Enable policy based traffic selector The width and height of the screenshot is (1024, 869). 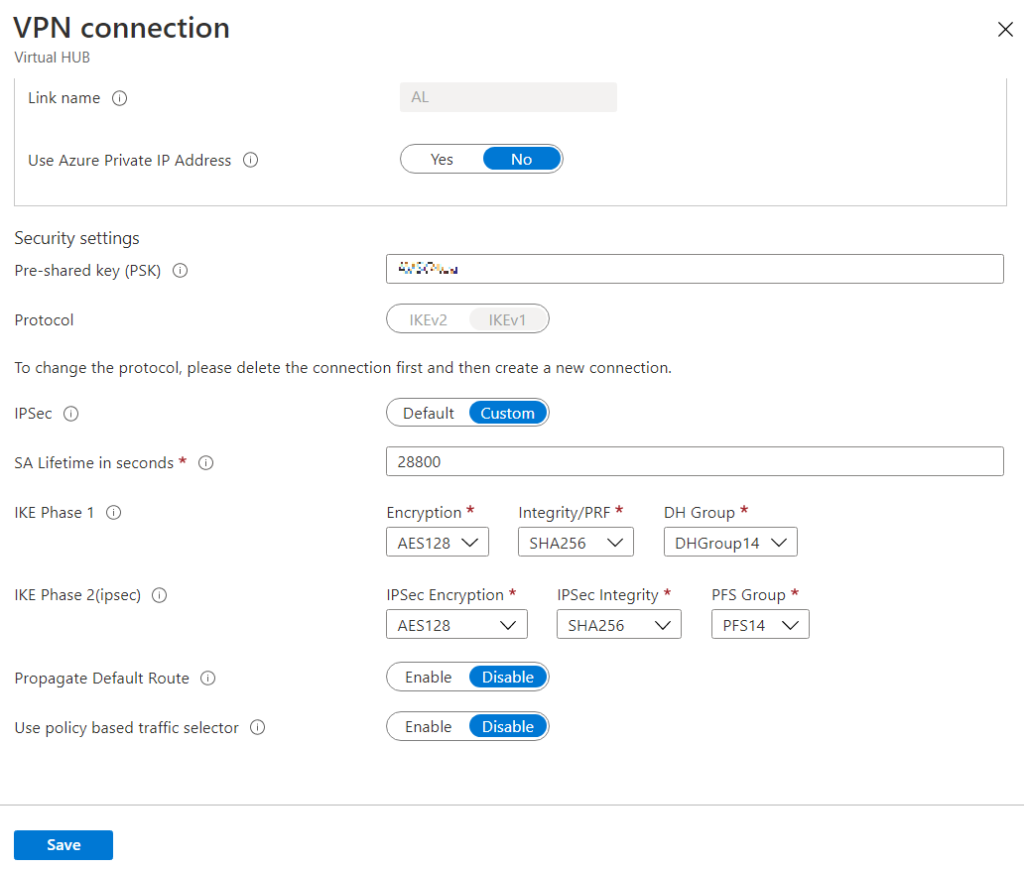click(x=428, y=727)
